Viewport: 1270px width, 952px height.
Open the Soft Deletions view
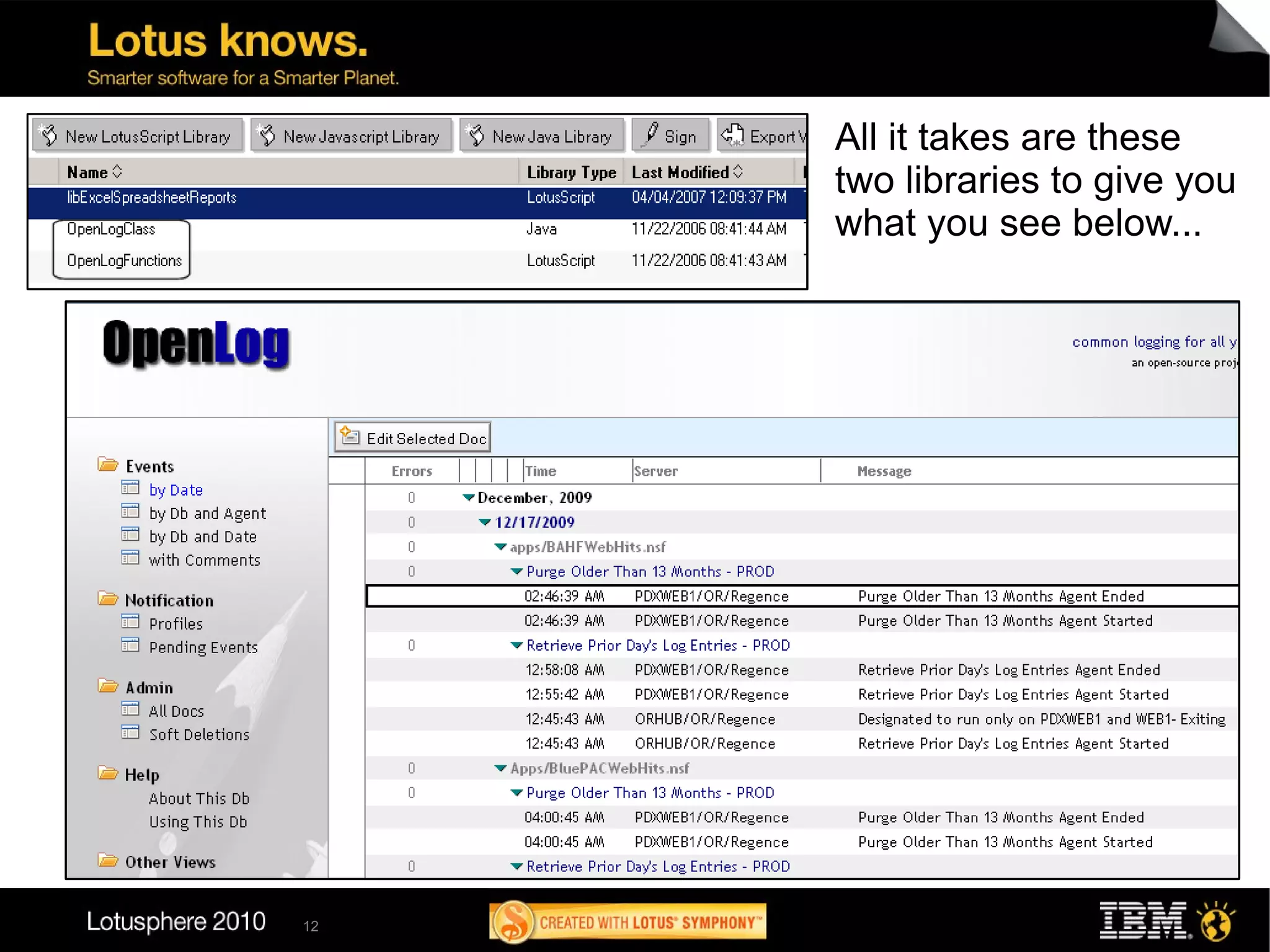[x=199, y=735]
